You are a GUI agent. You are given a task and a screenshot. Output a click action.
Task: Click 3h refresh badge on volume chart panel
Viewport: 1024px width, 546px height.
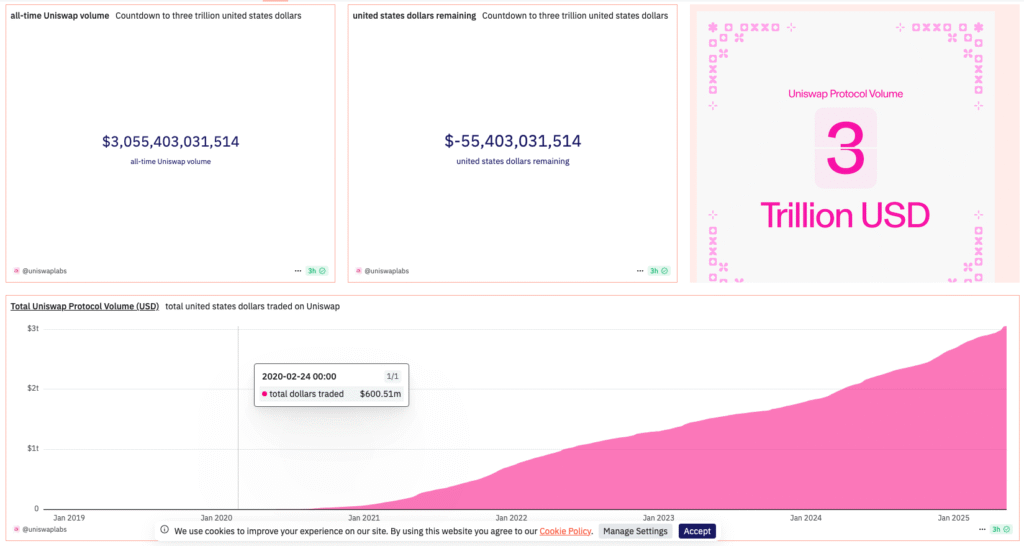tap(1000, 529)
